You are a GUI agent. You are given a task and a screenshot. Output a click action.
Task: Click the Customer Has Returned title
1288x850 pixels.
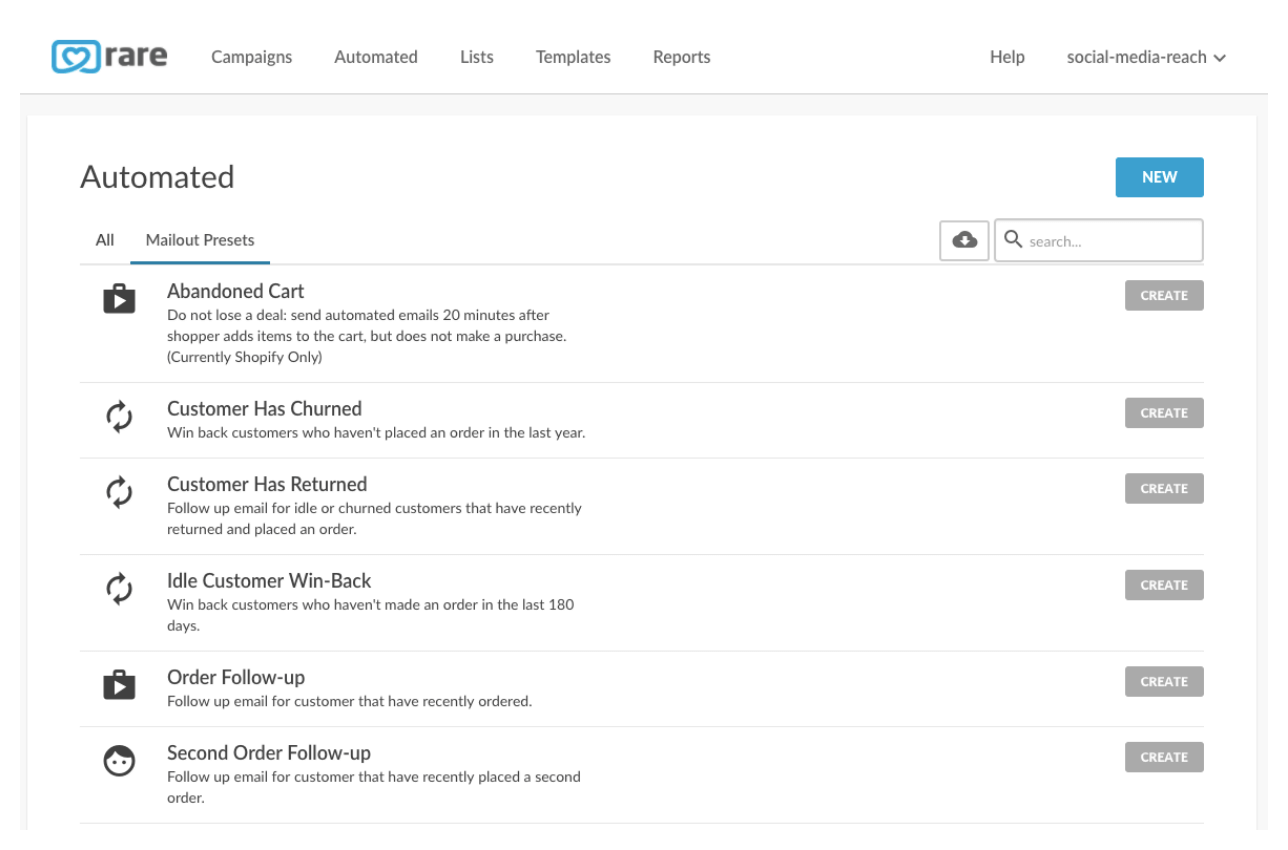click(267, 484)
